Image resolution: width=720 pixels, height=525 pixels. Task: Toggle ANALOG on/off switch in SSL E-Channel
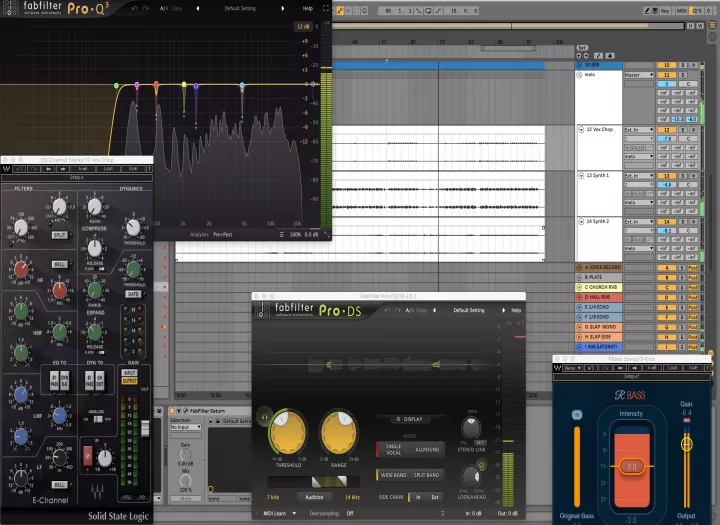pos(98,419)
